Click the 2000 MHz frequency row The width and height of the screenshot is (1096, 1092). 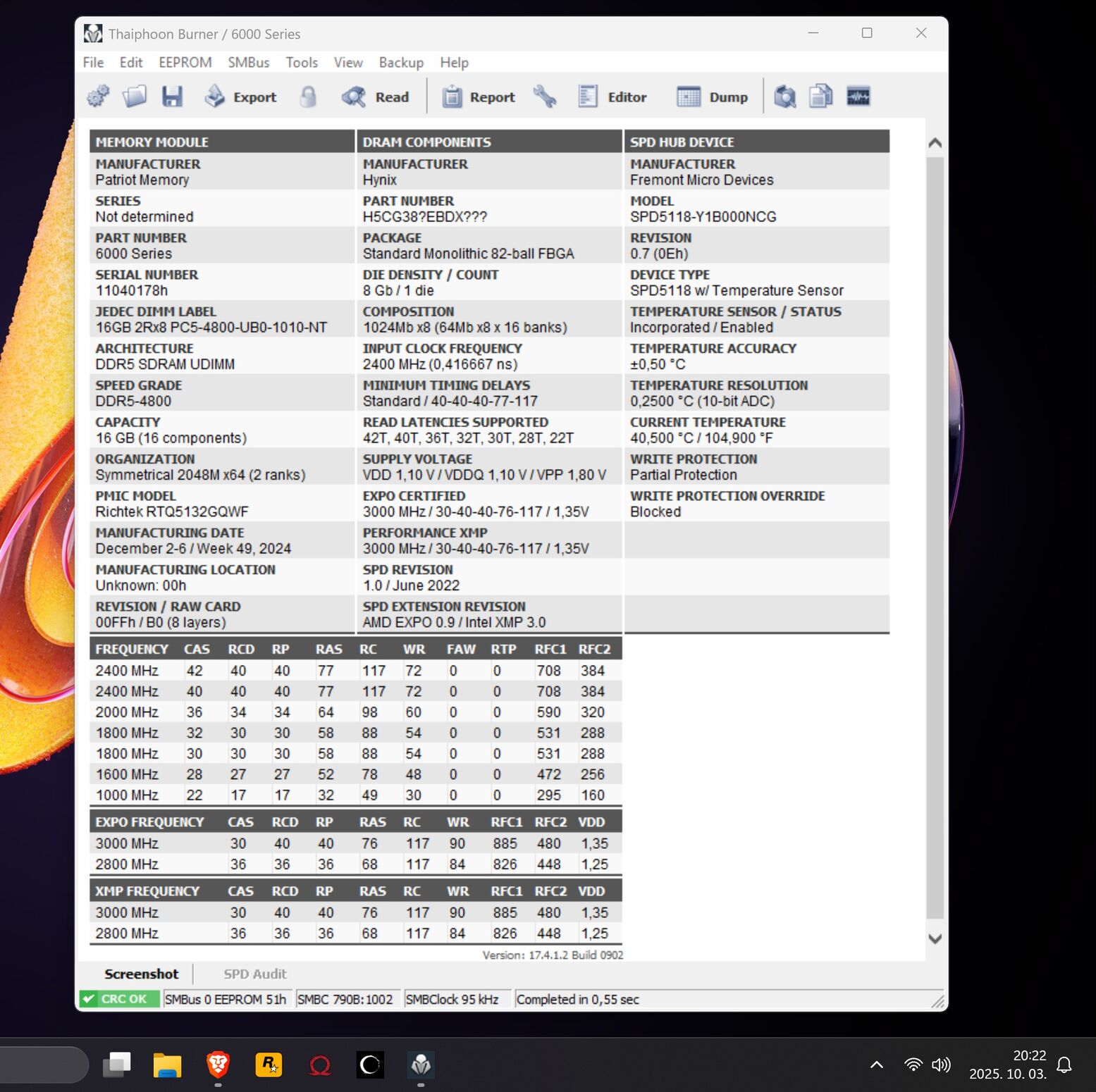point(356,712)
